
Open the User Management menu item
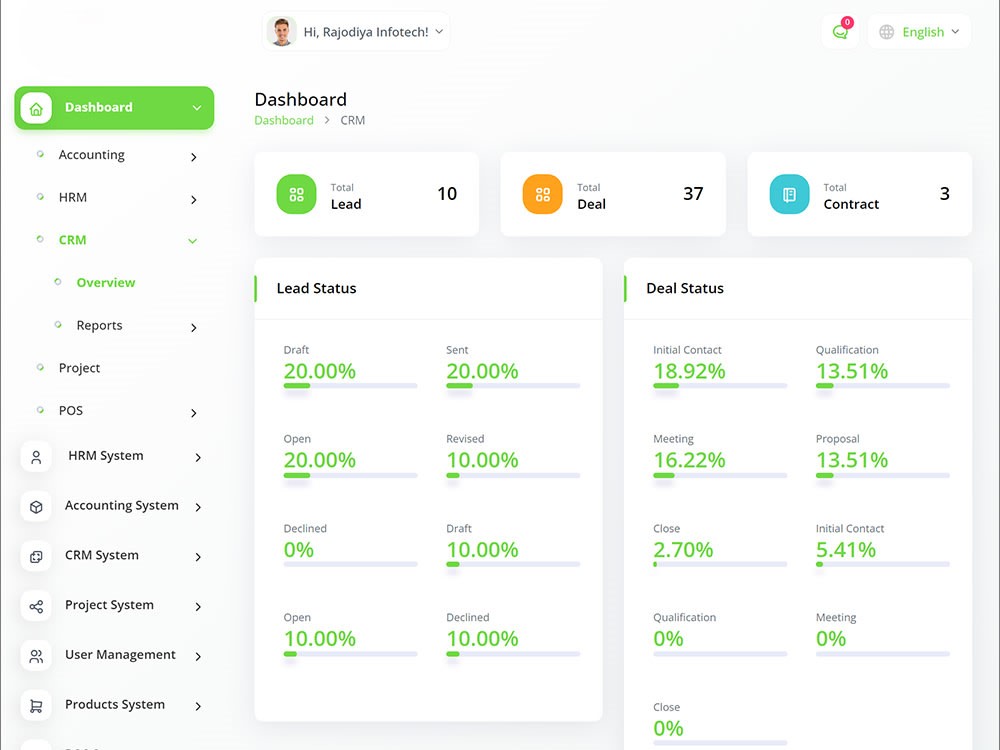[120, 655]
